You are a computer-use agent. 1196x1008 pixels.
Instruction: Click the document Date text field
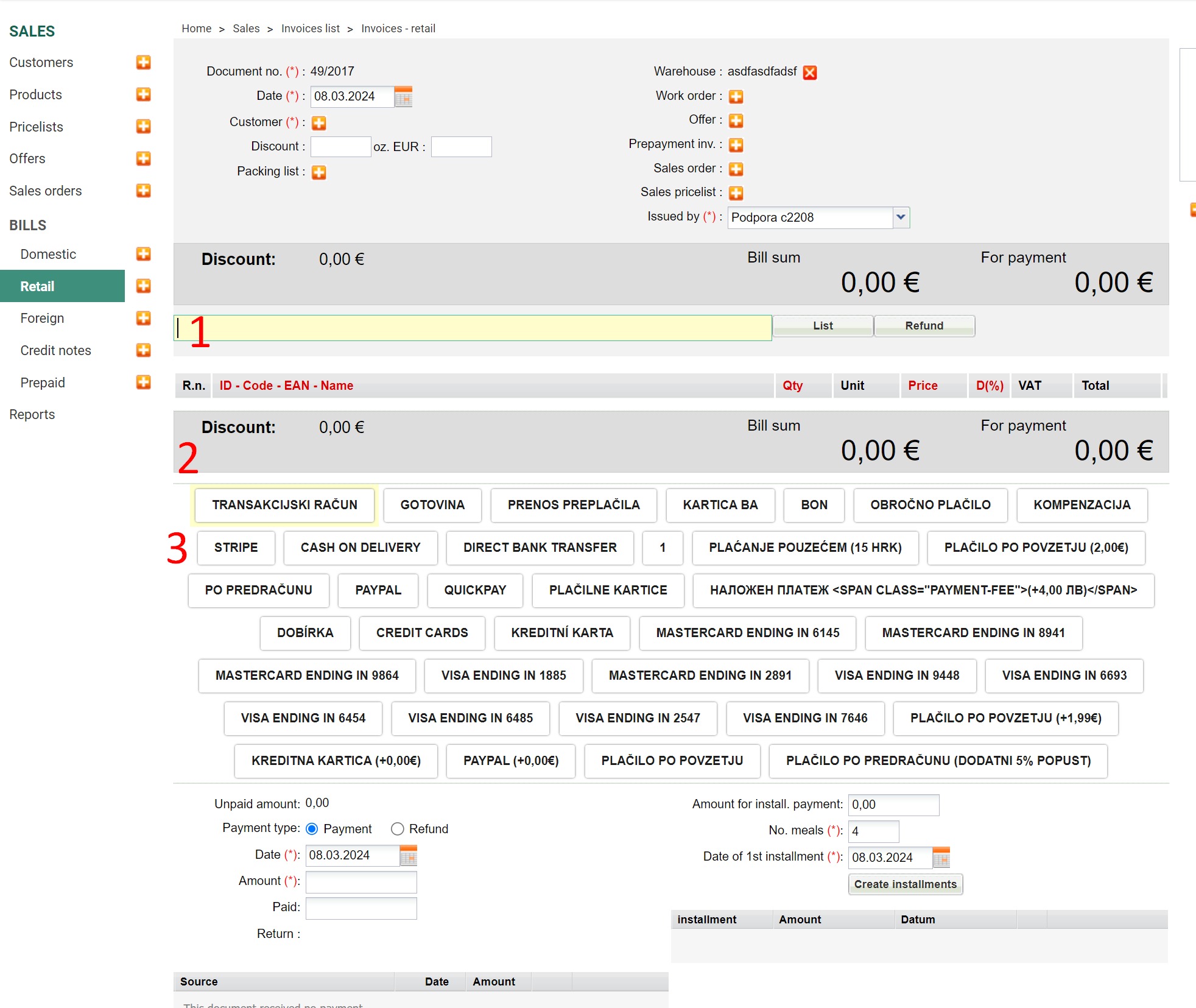pos(353,96)
